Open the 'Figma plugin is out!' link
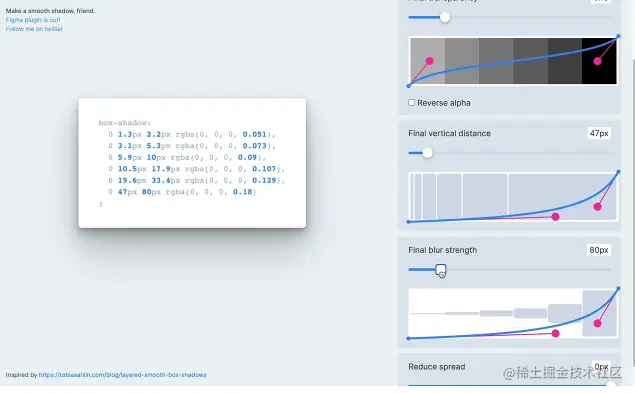This screenshot has height=393, width=635. (33, 20)
